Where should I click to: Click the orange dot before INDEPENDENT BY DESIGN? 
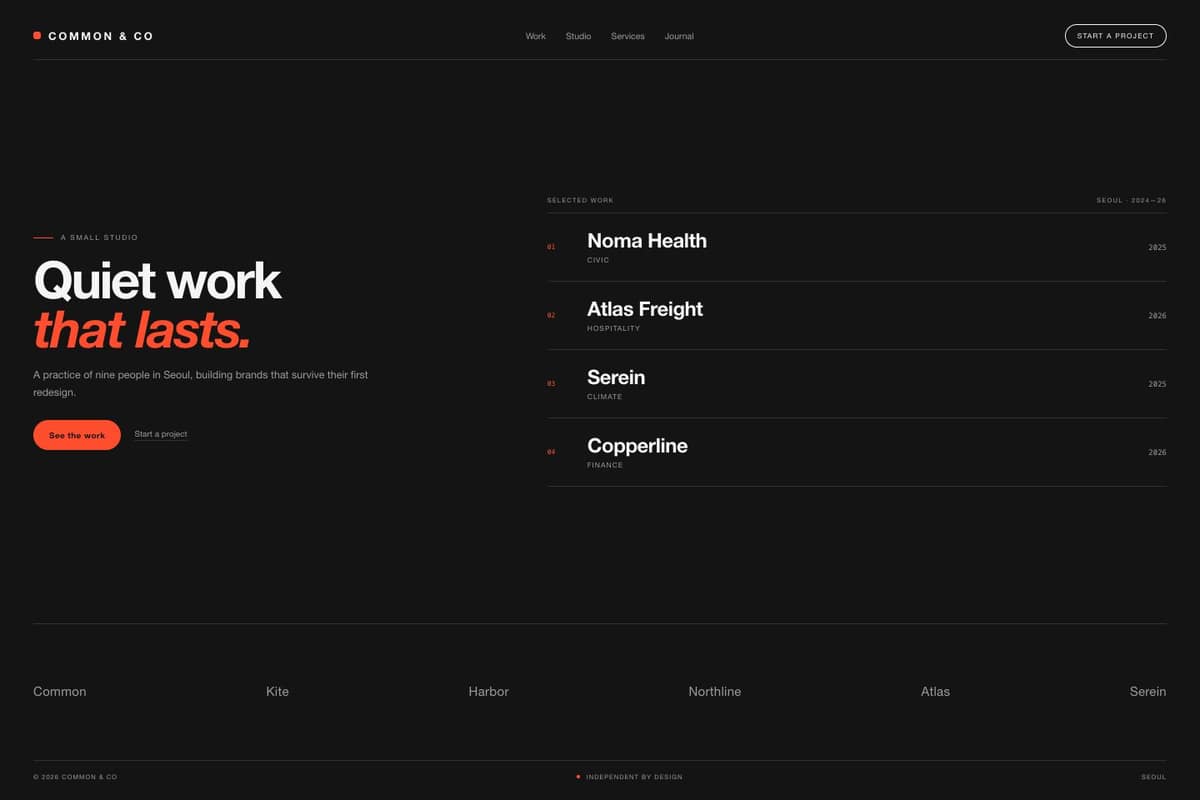click(x=578, y=776)
